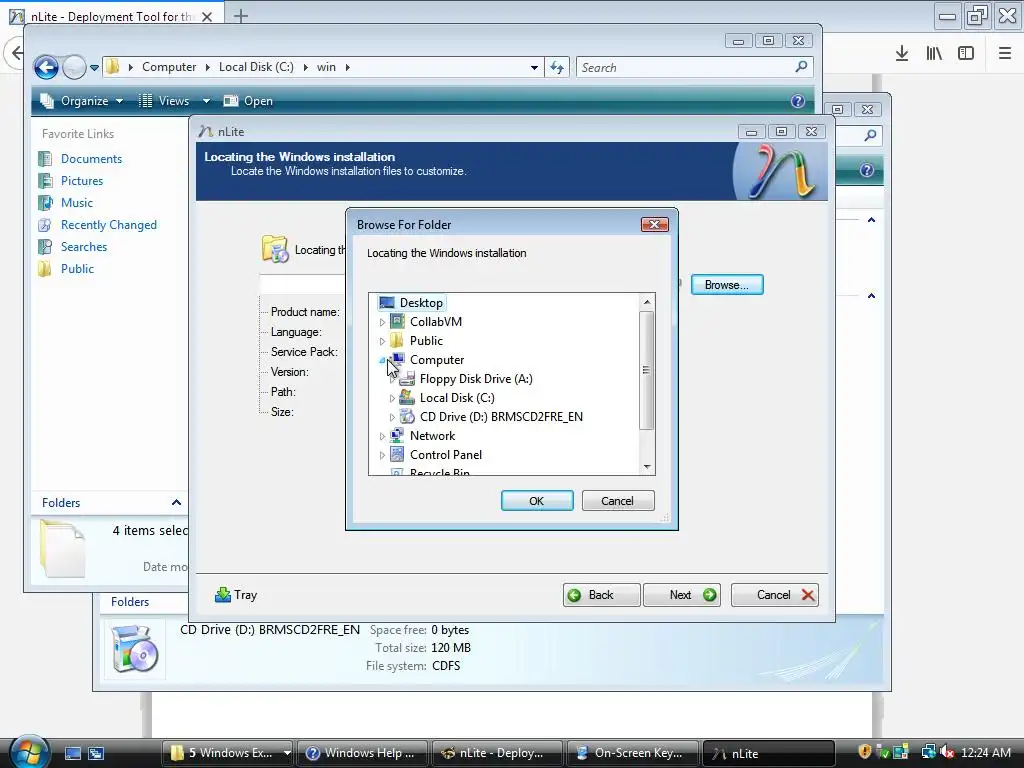Cancel the Browse For Folder dialog
The width and height of the screenshot is (1024, 768).
618,501
